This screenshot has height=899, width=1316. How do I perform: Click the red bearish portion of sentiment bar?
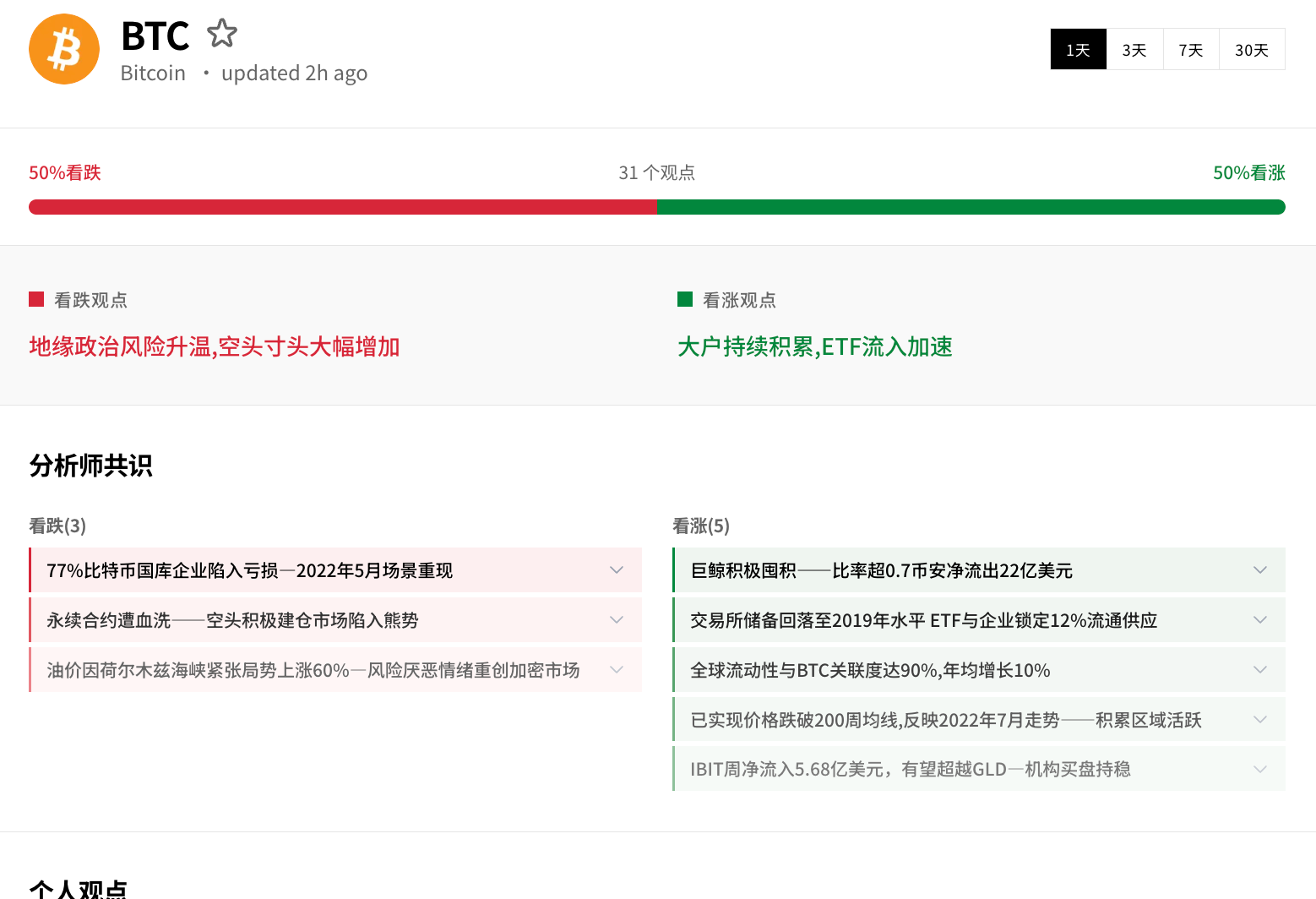(x=342, y=207)
